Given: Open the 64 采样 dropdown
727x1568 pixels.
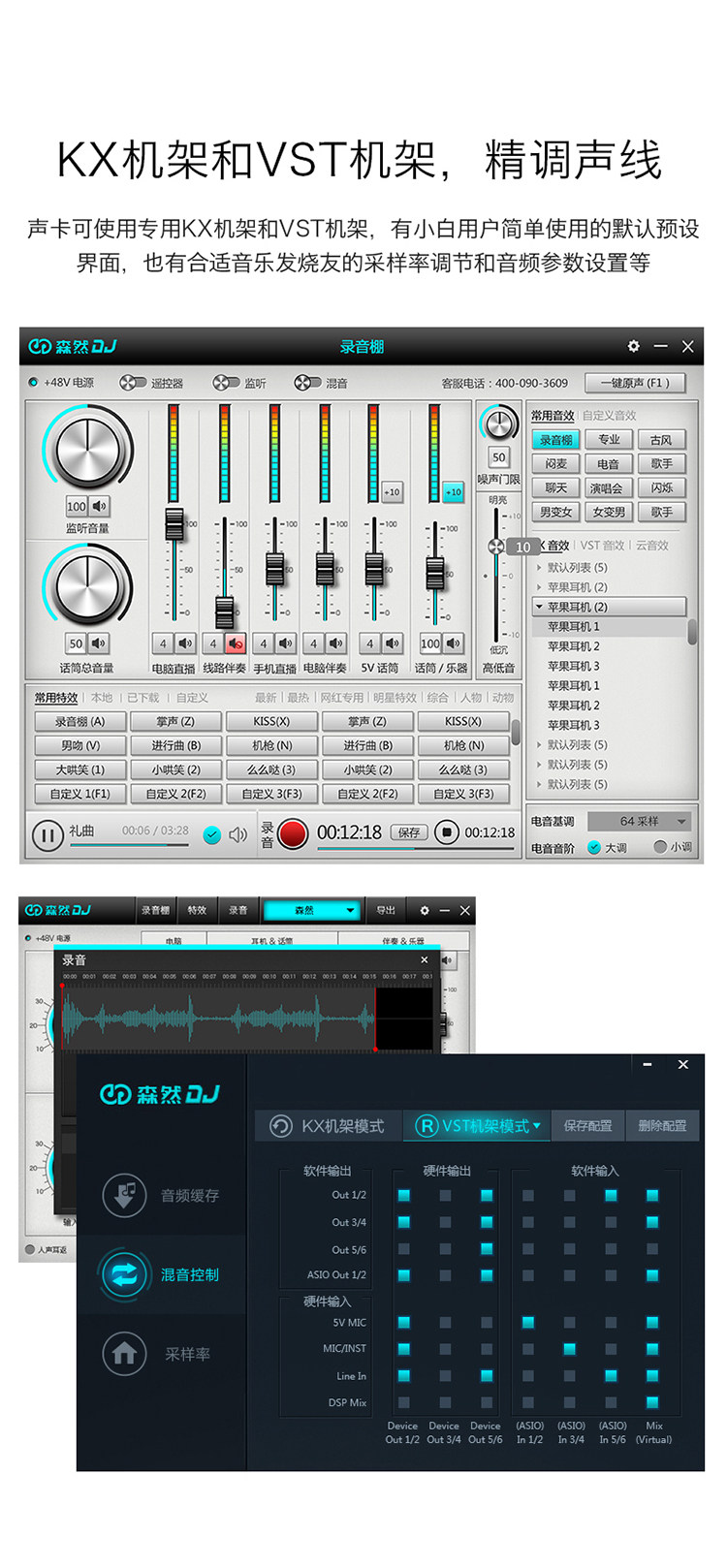Looking at the screenshot, I should pyautogui.click(x=640, y=821).
